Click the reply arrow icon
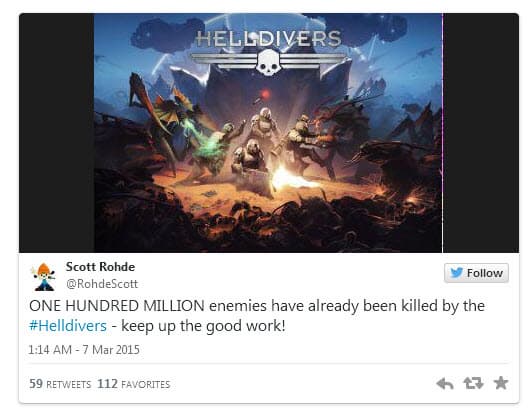 445,384
